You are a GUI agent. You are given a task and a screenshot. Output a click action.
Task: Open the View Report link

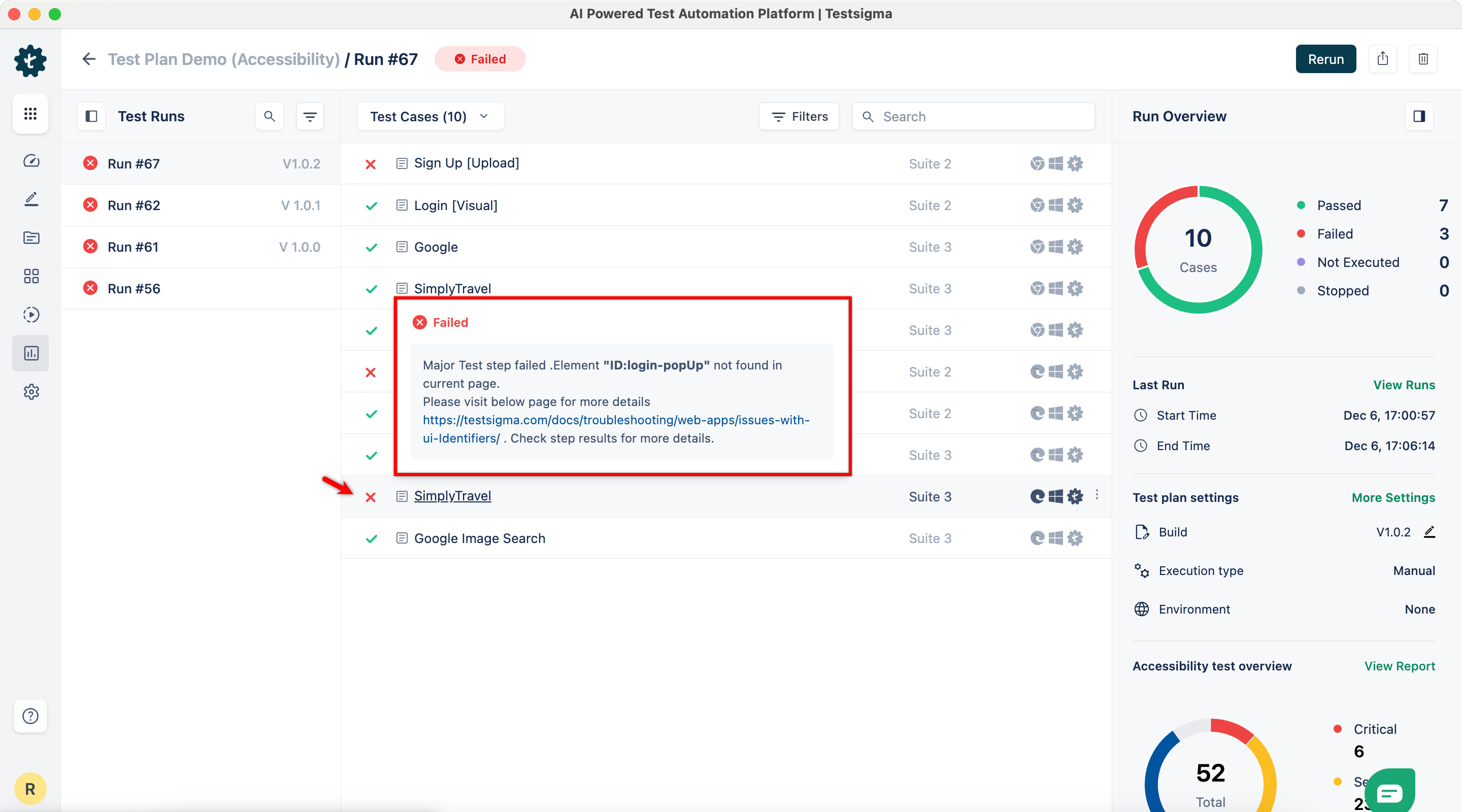point(1399,666)
